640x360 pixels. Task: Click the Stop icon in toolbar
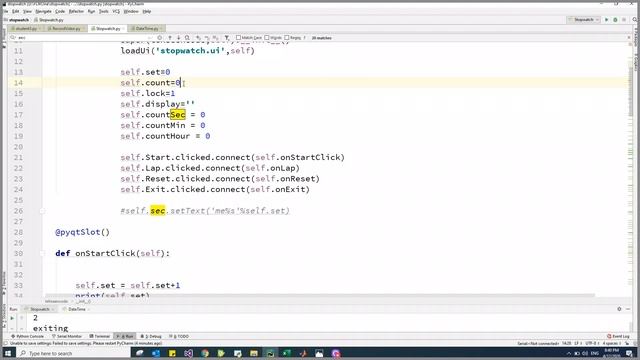[x=624, y=20]
